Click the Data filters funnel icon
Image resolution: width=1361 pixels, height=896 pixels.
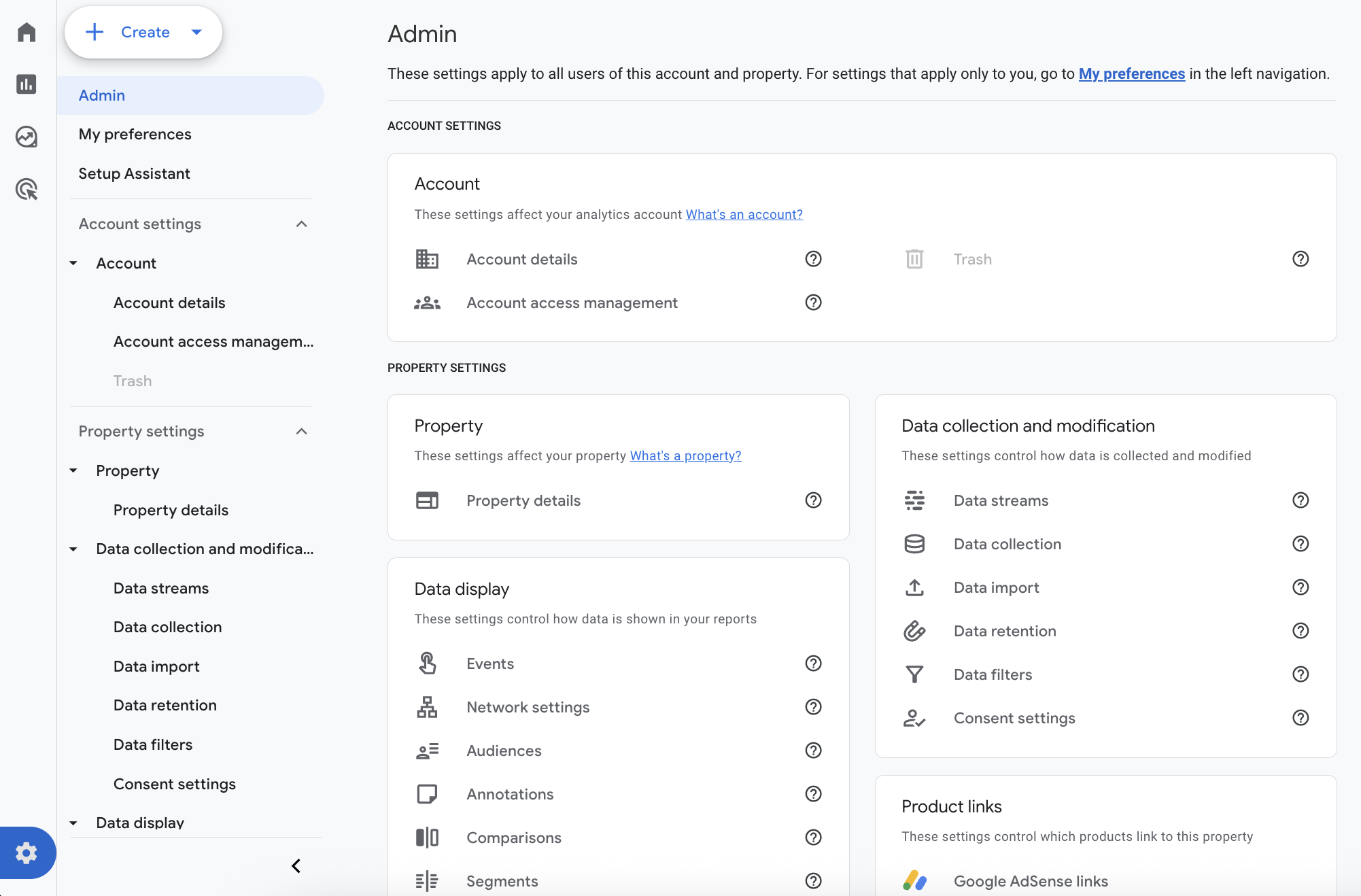tap(914, 674)
